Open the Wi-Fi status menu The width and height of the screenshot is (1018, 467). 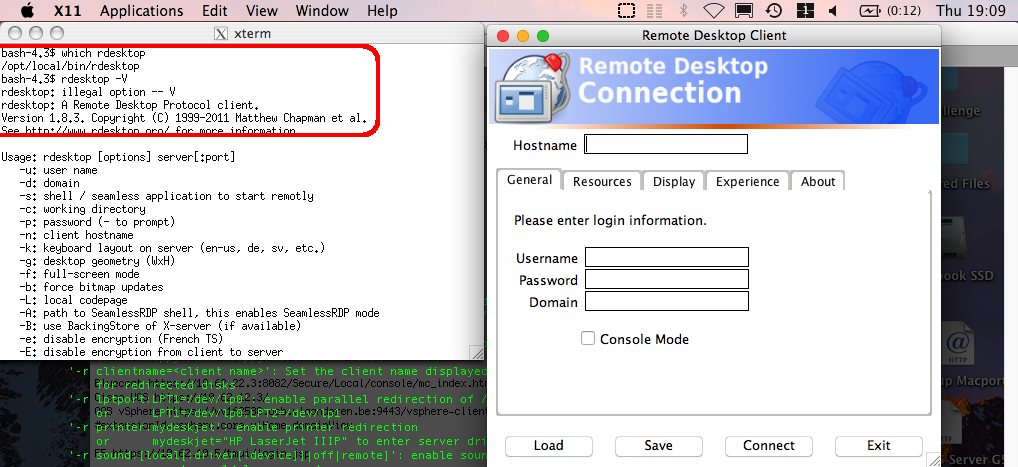(714, 10)
